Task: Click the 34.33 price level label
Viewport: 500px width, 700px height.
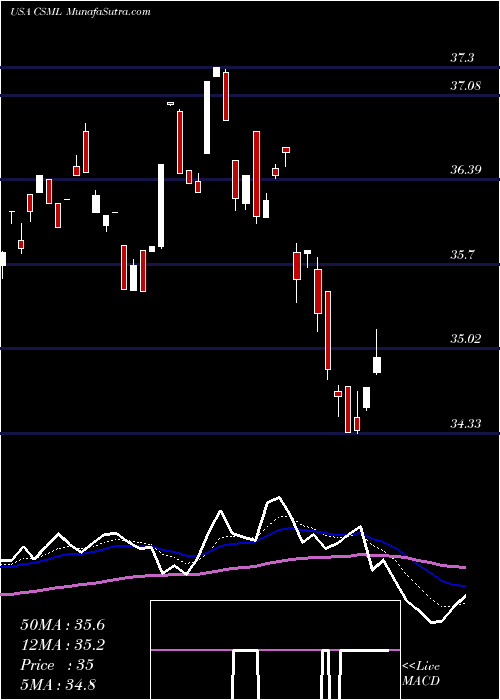Action: point(465,423)
